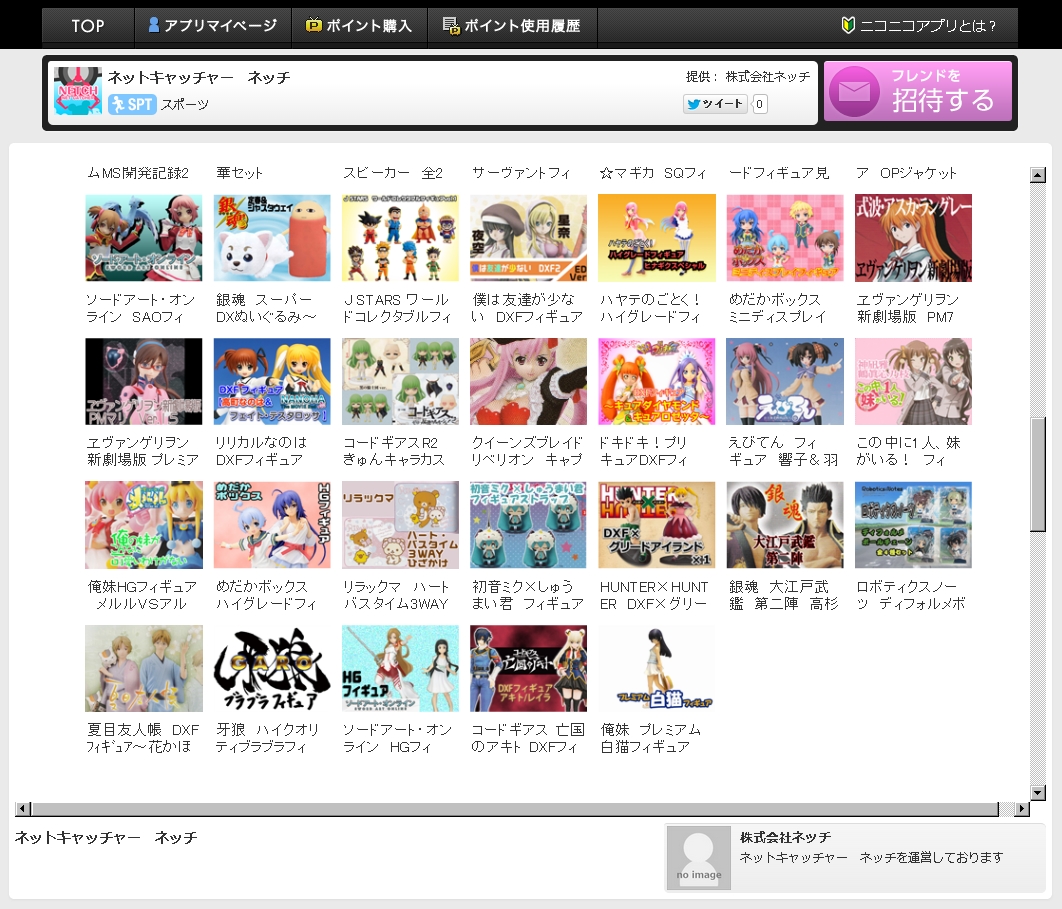This screenshot has width=1062, height=909.
Task: Click the Twitter bird icon
Action: (693, 104)
